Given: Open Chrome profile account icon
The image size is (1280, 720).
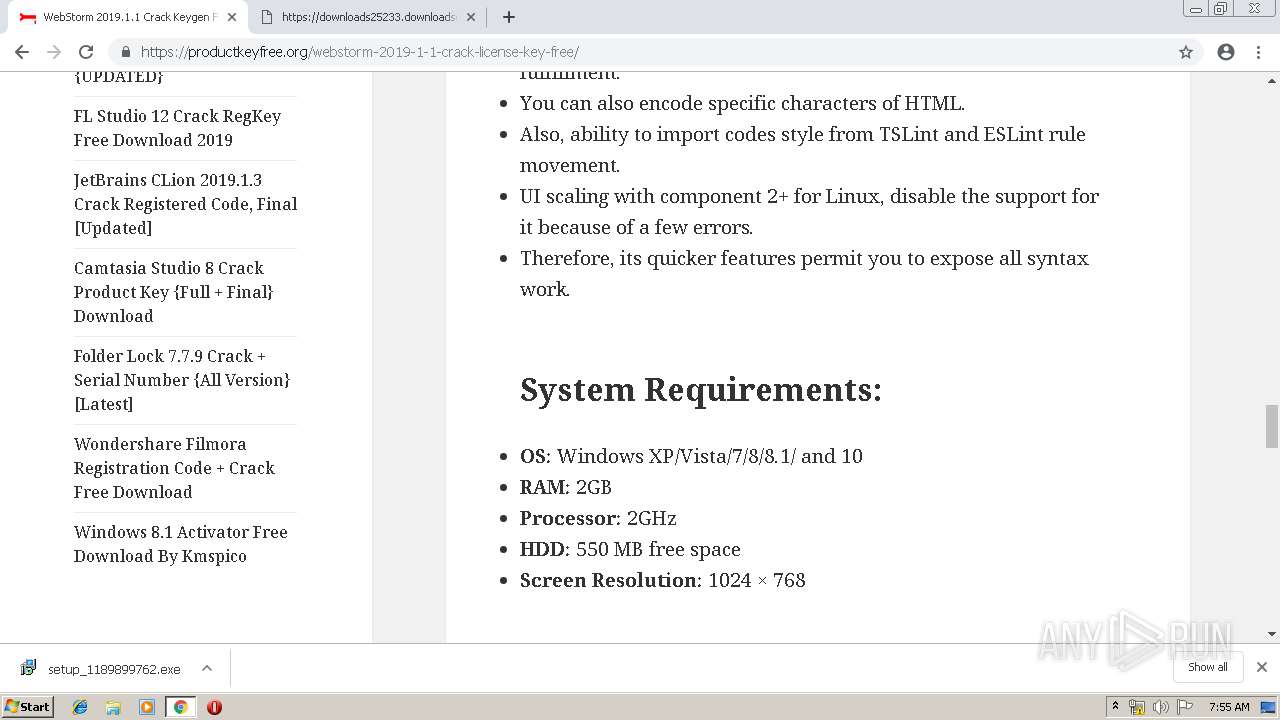Looking at the screenshot, I should click(1226, 52).
